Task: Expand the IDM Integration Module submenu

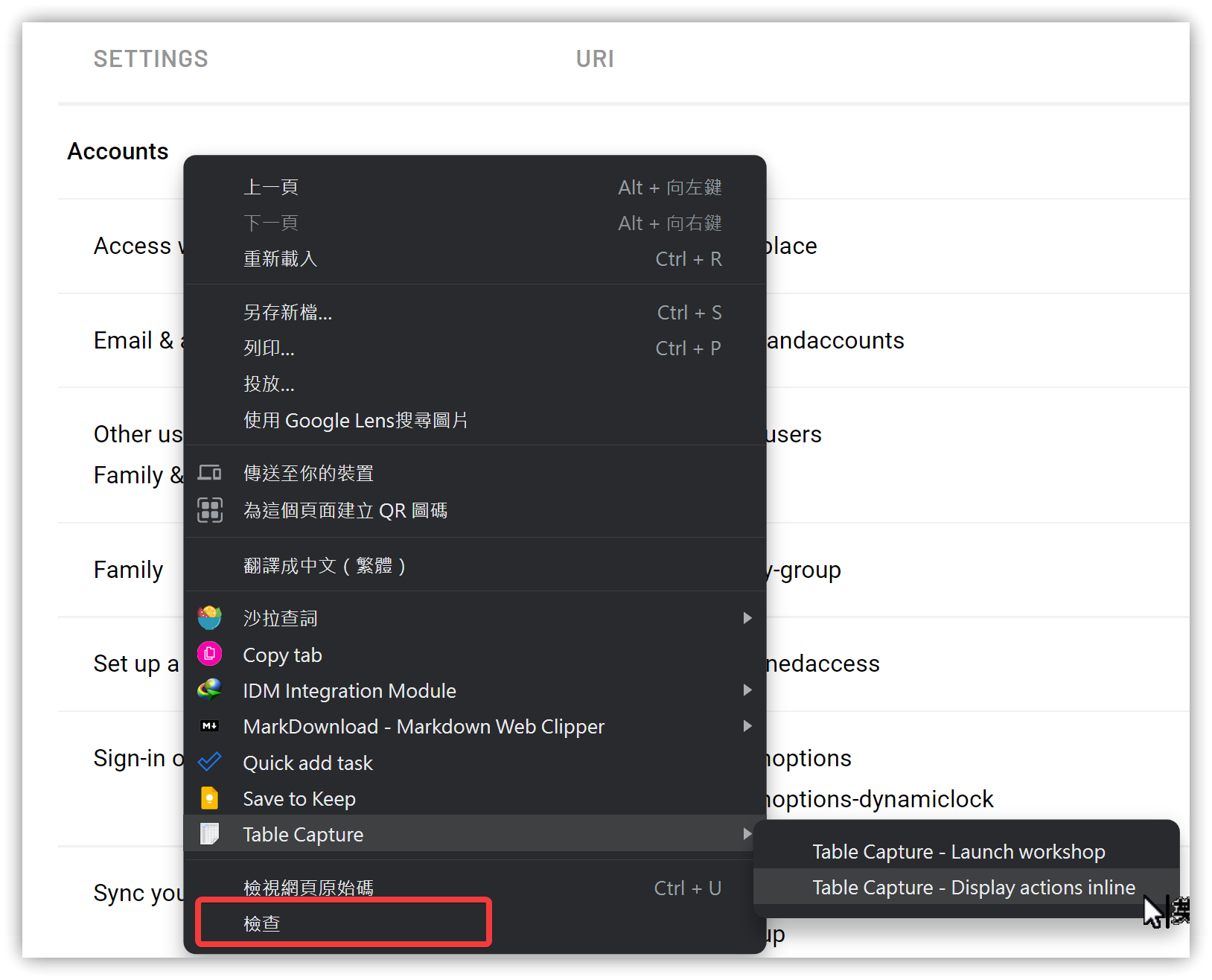Action: coord(747,690)
